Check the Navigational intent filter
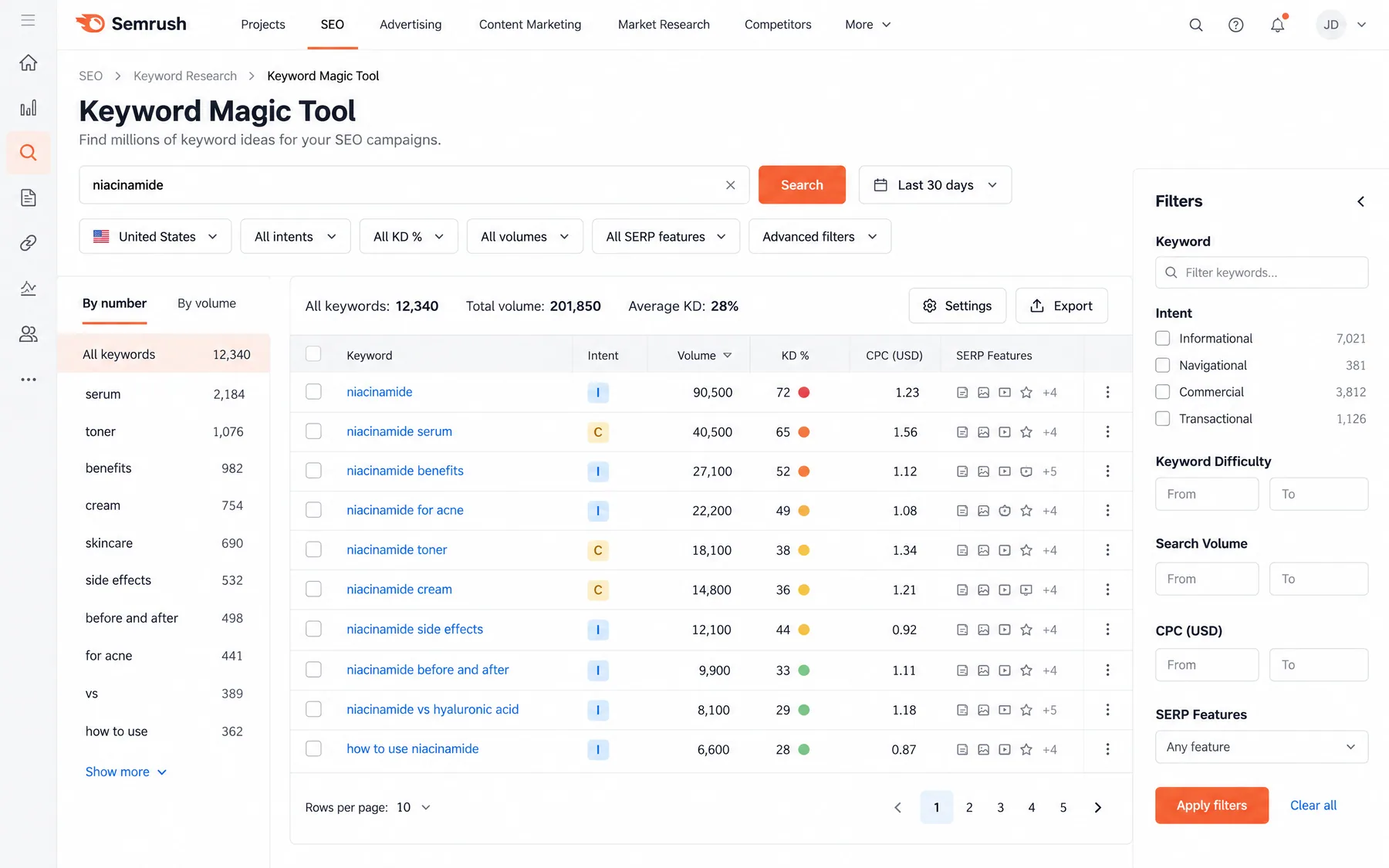Screen dimensions: 1389x868 (1163, 365)
